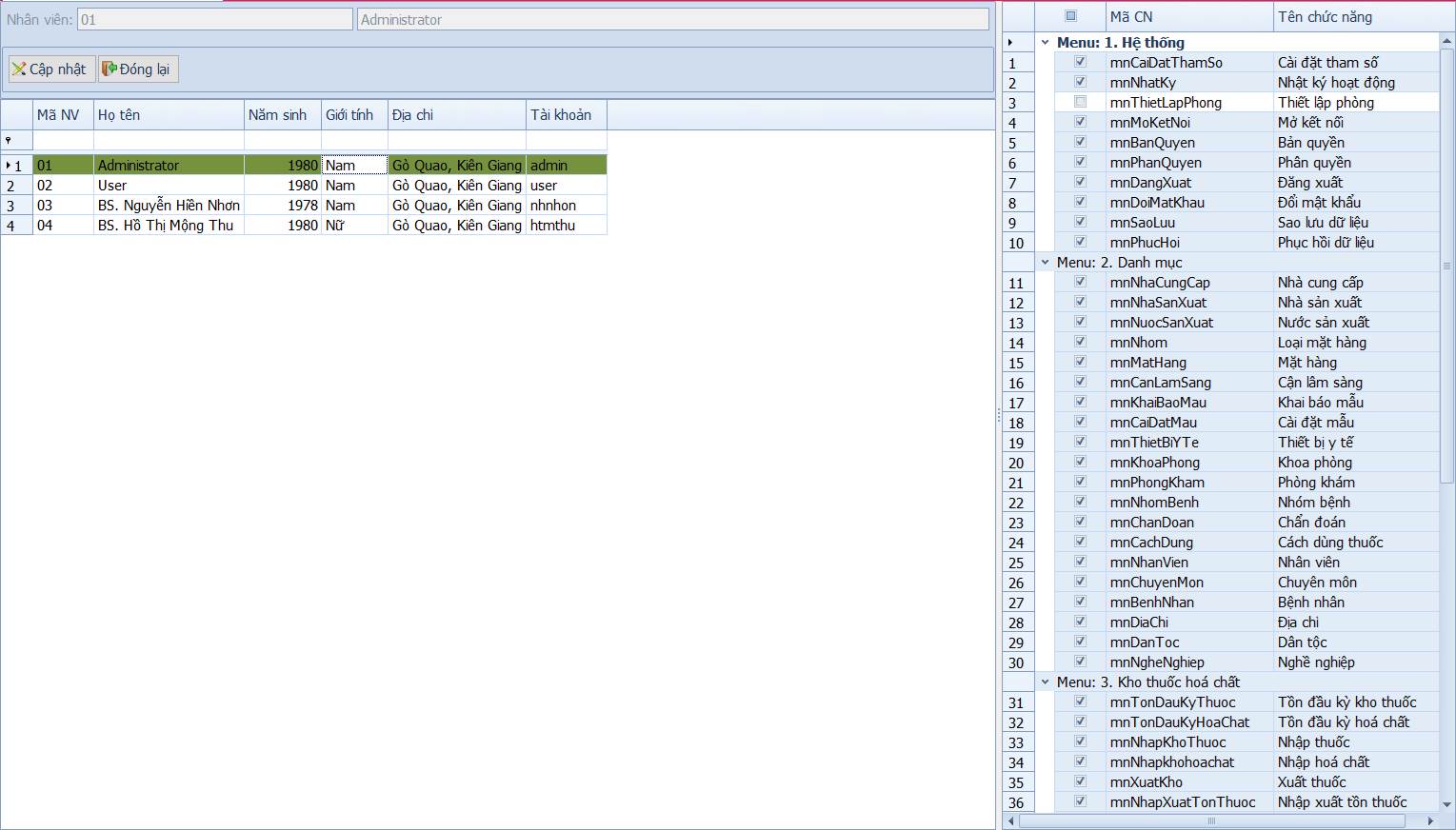Viewport: 1456px width, 830px height.
Task: Click the Nhân viên code field showing 01
Action: click(x=214, y=19)
